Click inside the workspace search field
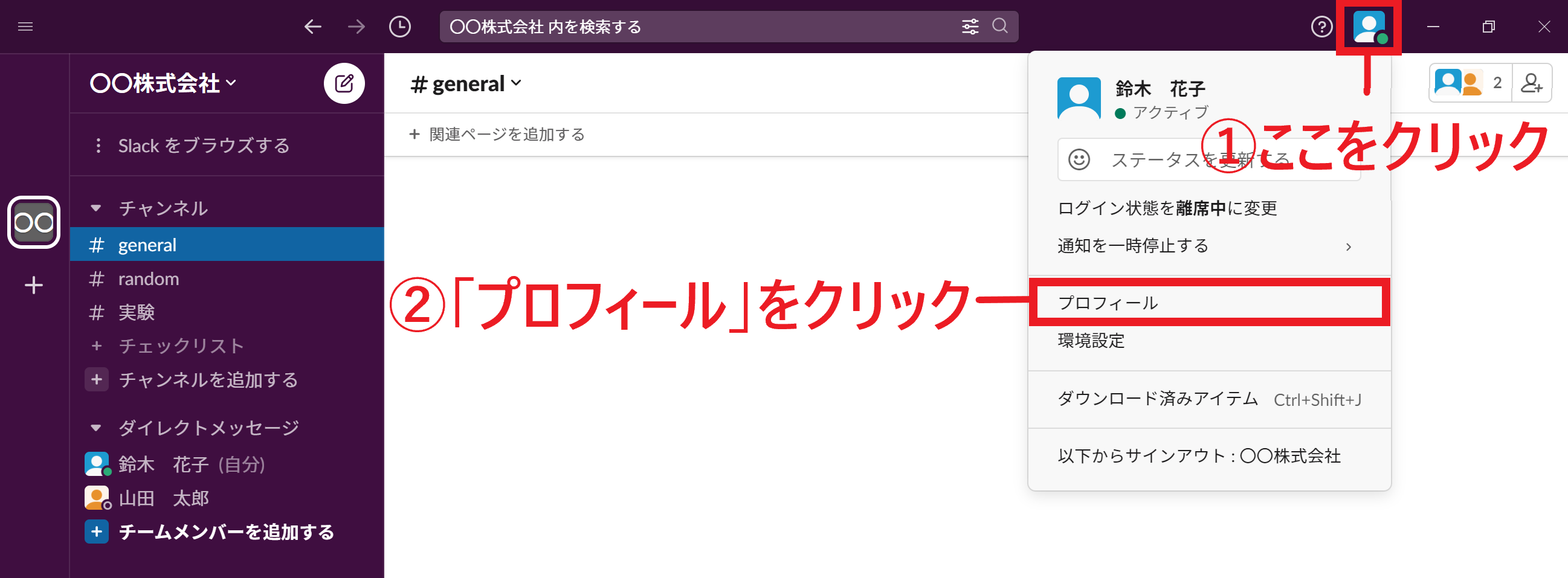 (x=669, y=26)
